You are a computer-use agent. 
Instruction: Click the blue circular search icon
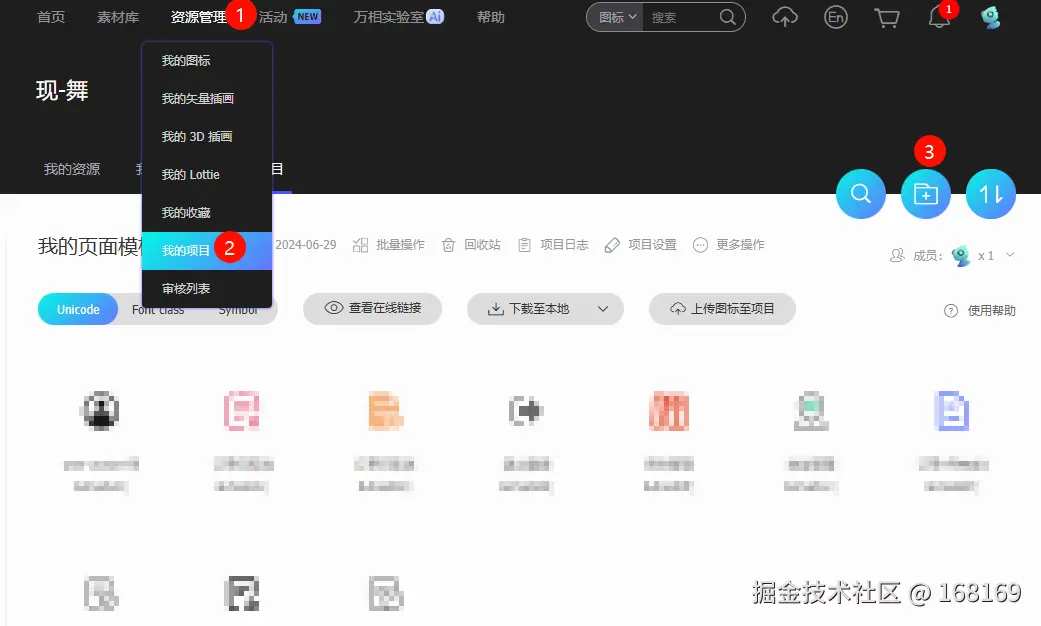tap(860, 194)
